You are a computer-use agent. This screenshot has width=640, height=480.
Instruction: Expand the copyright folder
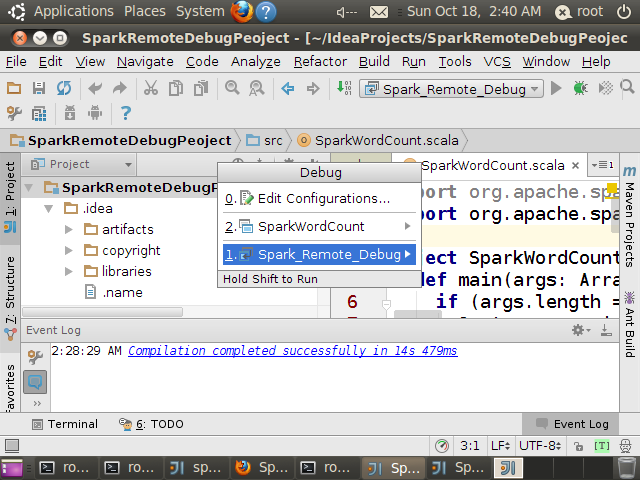point(69,250)
